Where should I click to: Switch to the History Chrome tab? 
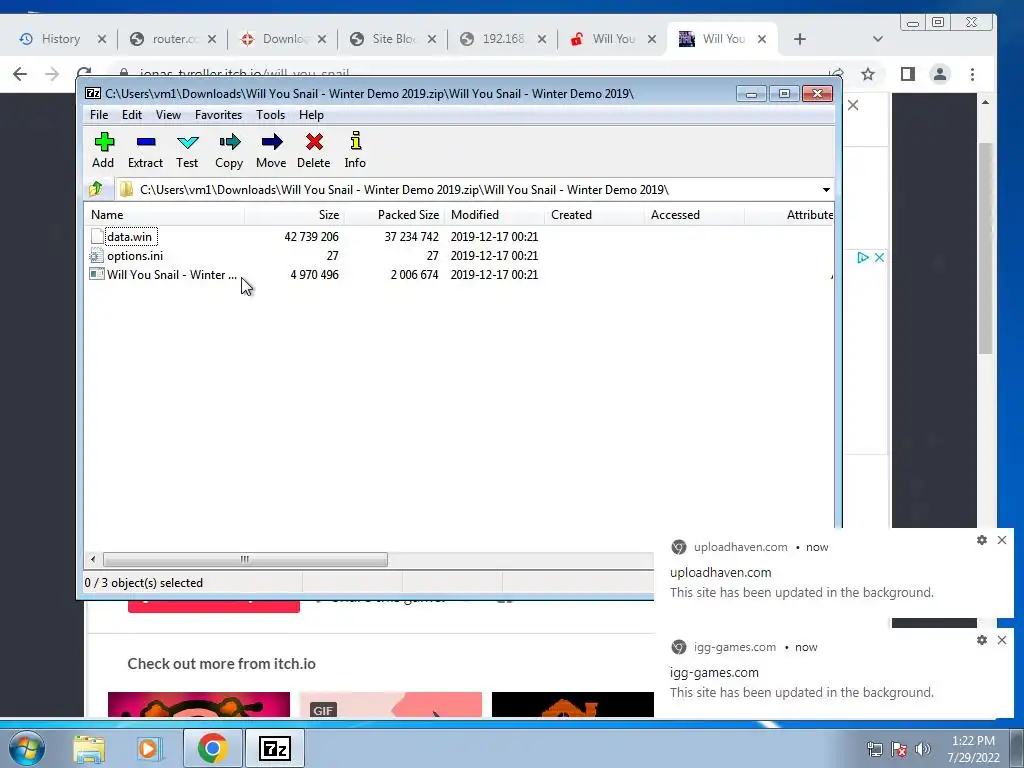coord(59,39)
